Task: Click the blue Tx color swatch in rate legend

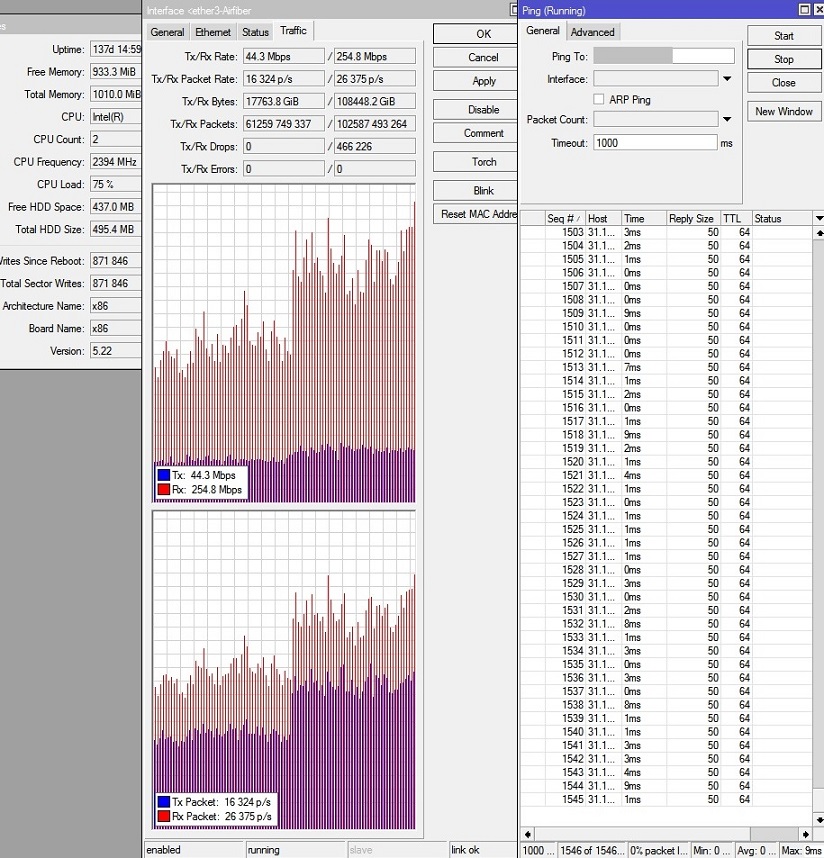Action: (x=164, y=475)
